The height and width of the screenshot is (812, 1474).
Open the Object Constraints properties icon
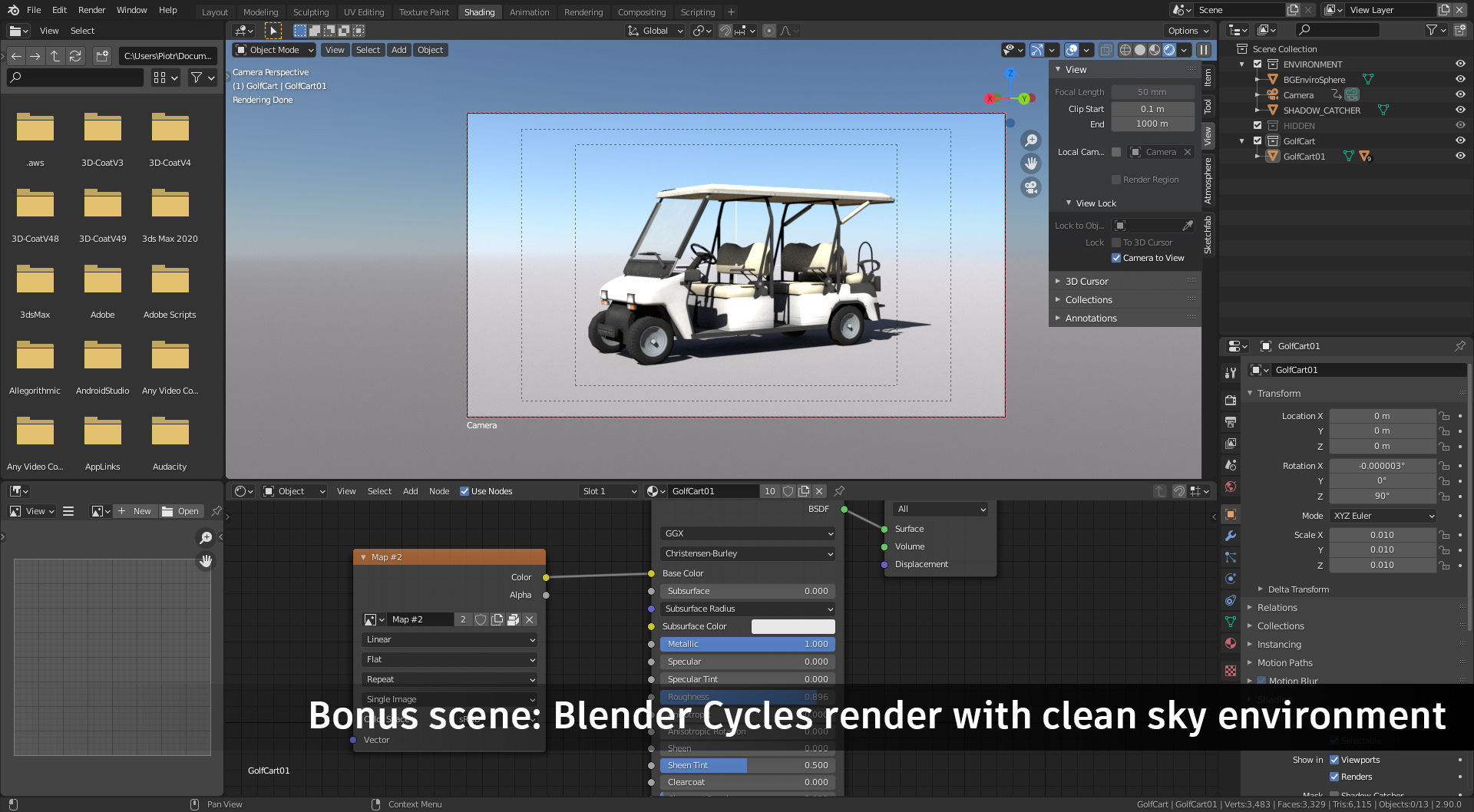1231,600
